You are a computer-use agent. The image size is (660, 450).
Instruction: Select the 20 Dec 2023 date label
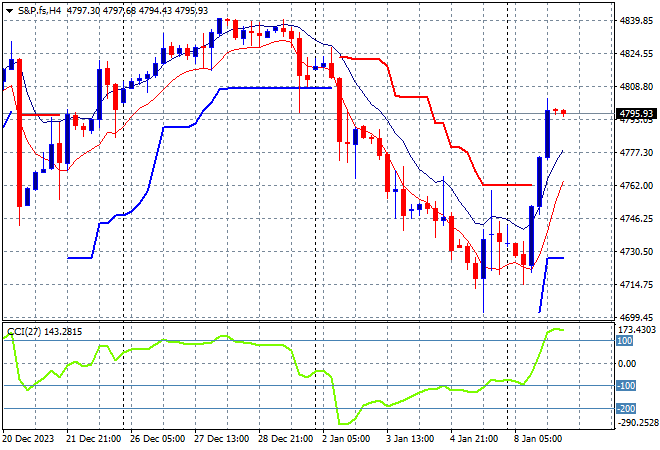pos(32,438)
